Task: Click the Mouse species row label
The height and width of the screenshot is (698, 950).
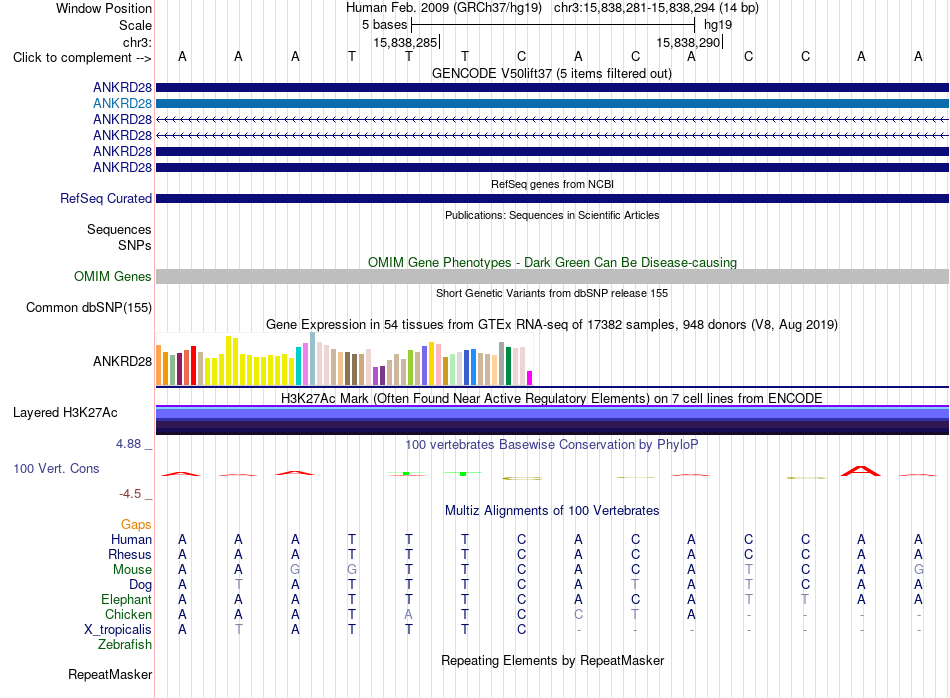Action: click(132, 570)
